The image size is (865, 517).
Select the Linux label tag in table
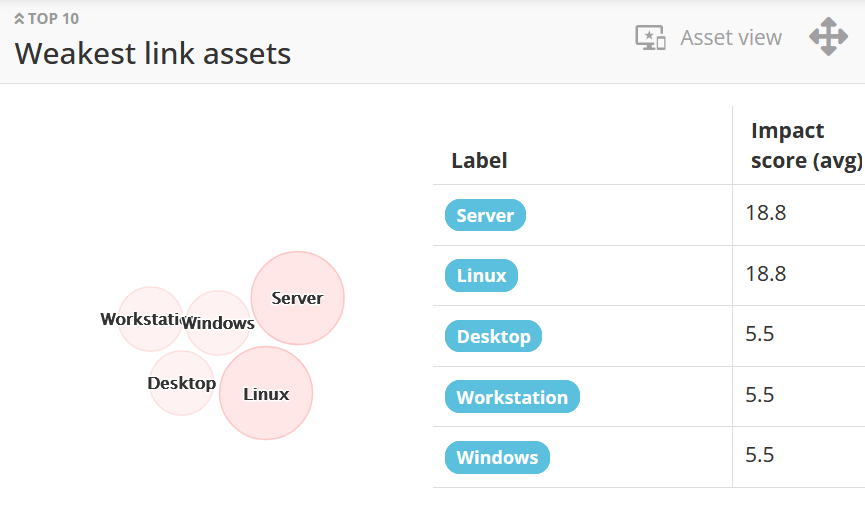click(481, 275)
